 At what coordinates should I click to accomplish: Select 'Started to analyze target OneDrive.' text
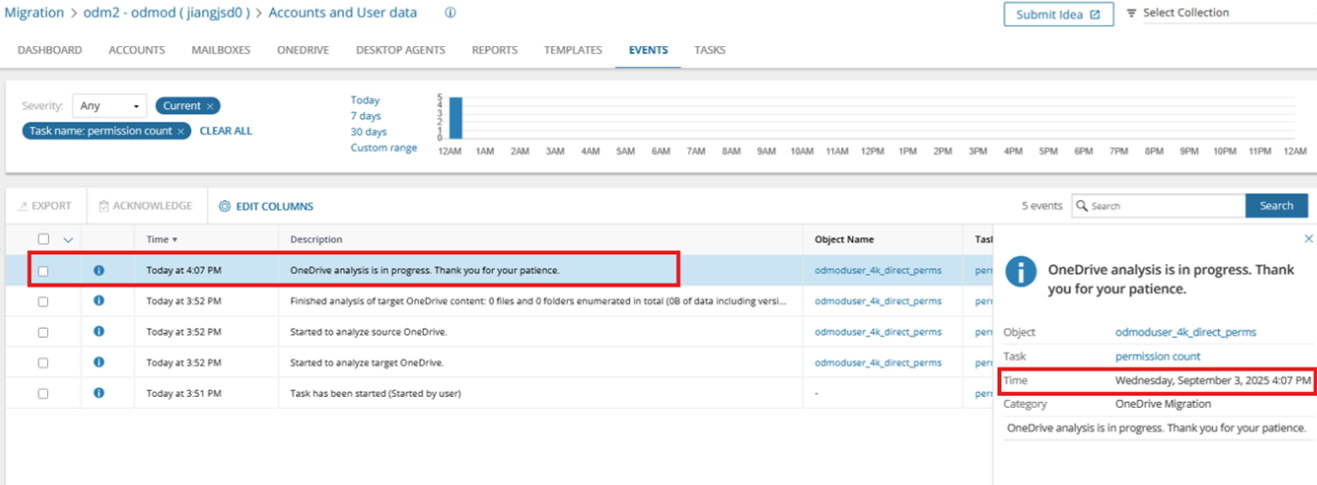click(x=368, y=362)
